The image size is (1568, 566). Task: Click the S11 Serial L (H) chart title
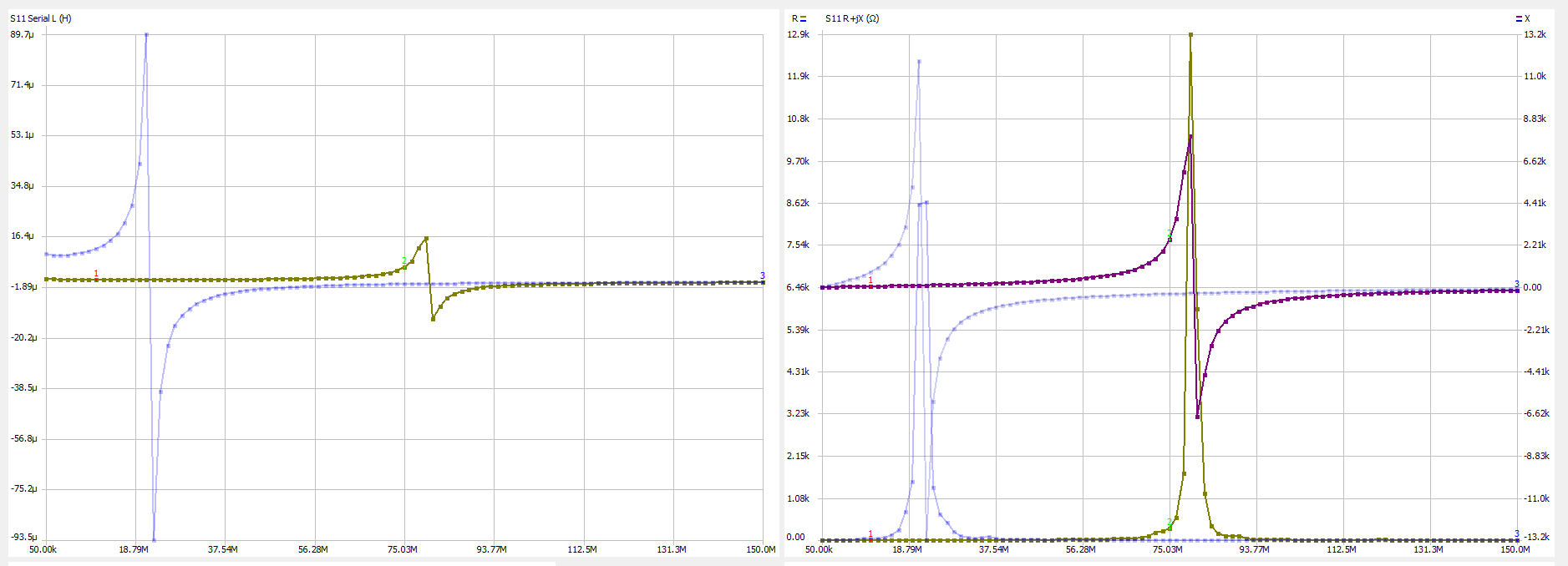40,18
